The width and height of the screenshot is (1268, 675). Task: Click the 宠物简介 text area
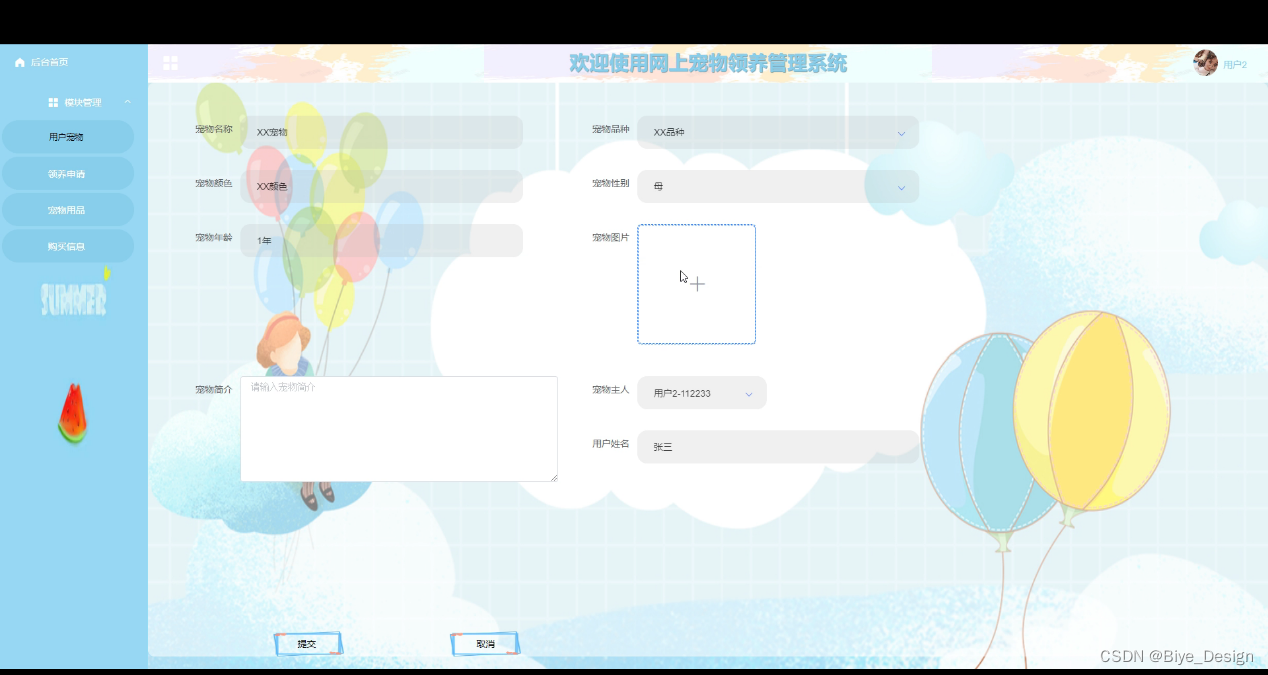[x=399, y=429]
